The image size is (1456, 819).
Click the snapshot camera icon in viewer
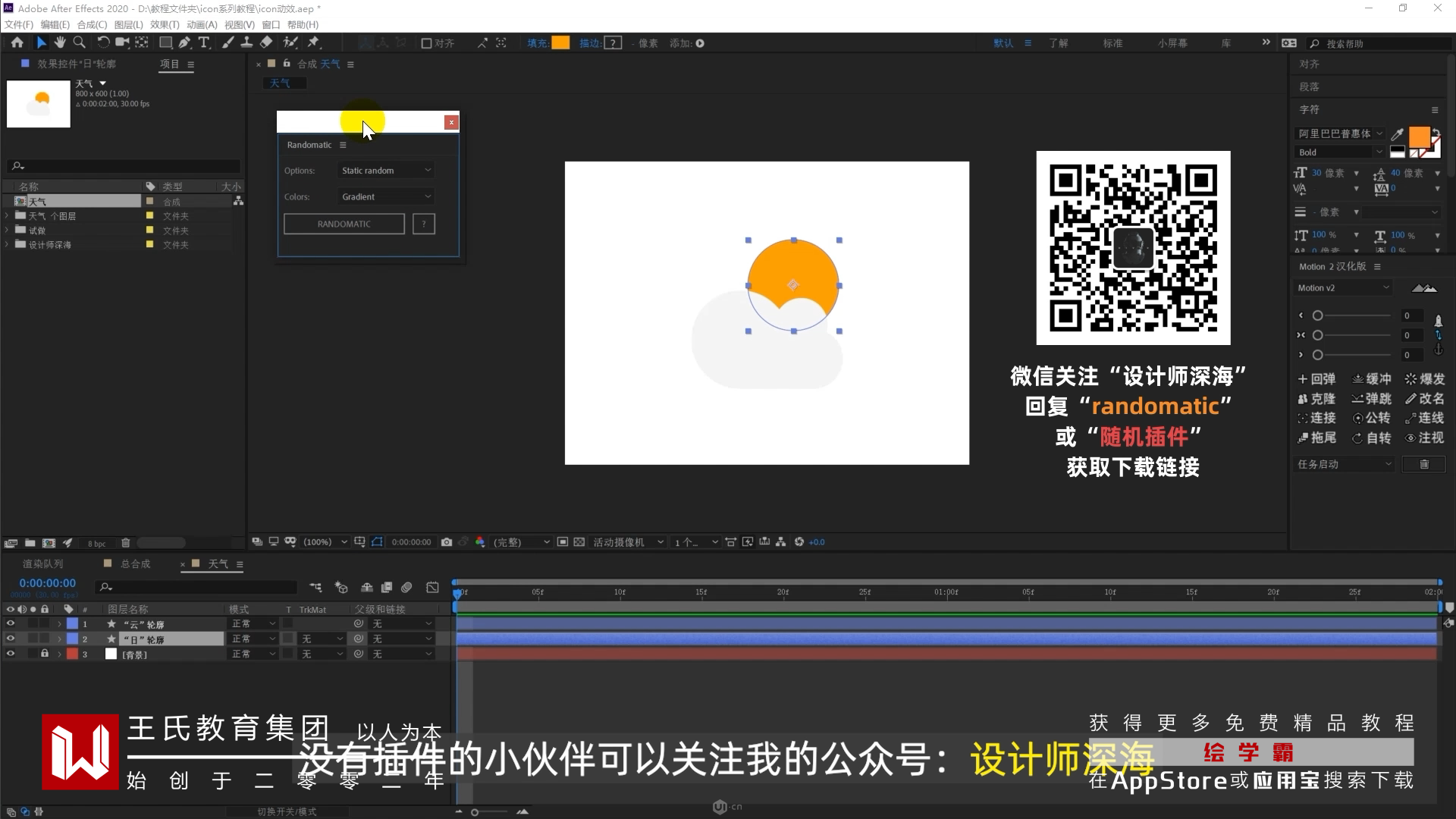tap(447, 542)
